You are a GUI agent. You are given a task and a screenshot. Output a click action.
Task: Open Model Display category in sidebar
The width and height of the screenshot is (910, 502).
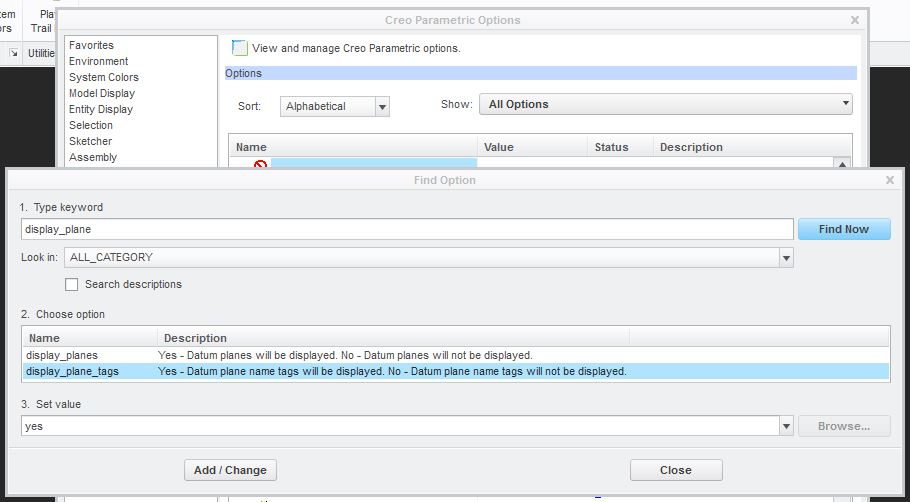102,93
